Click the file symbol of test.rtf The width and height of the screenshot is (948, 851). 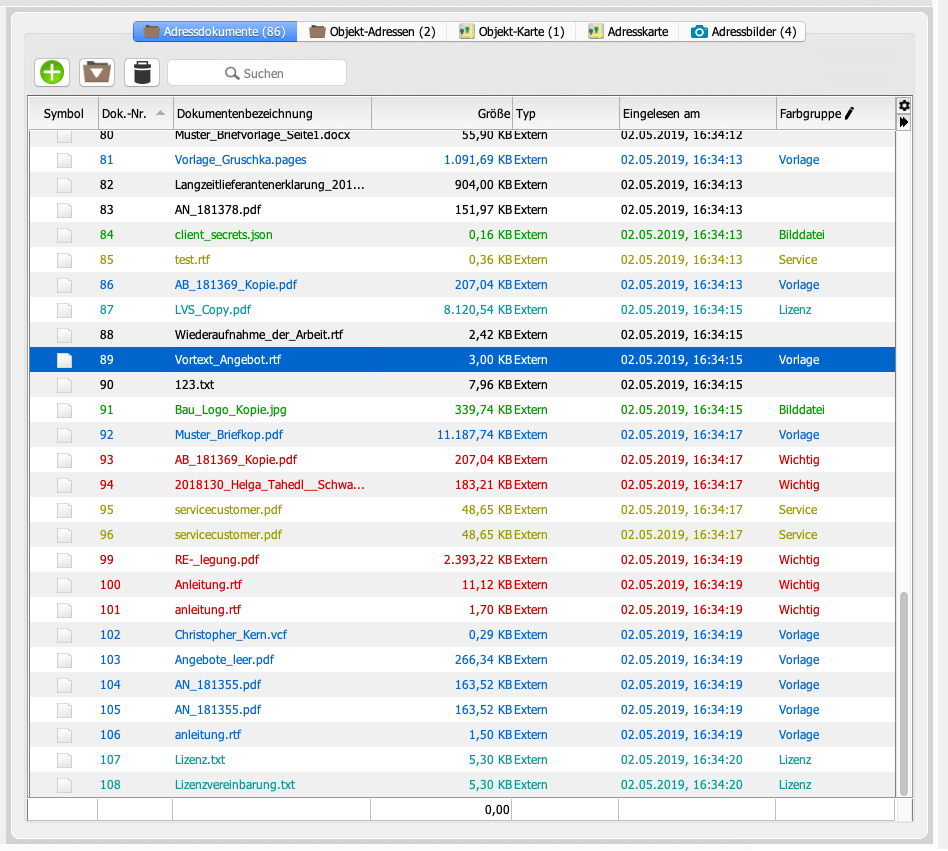(64, 260)
